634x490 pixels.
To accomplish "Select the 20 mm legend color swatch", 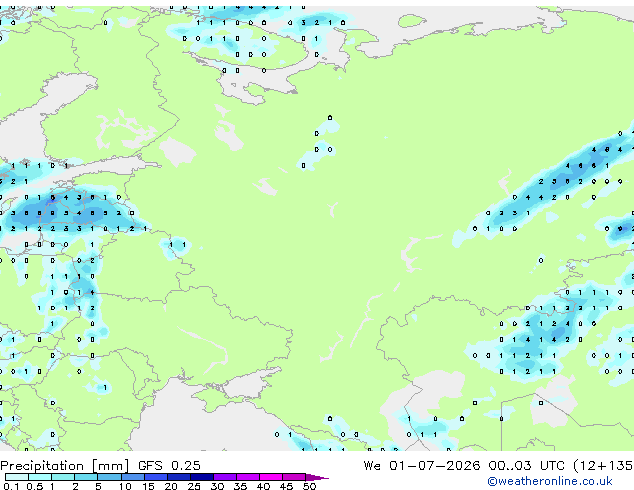I will (x=178, y=477).
